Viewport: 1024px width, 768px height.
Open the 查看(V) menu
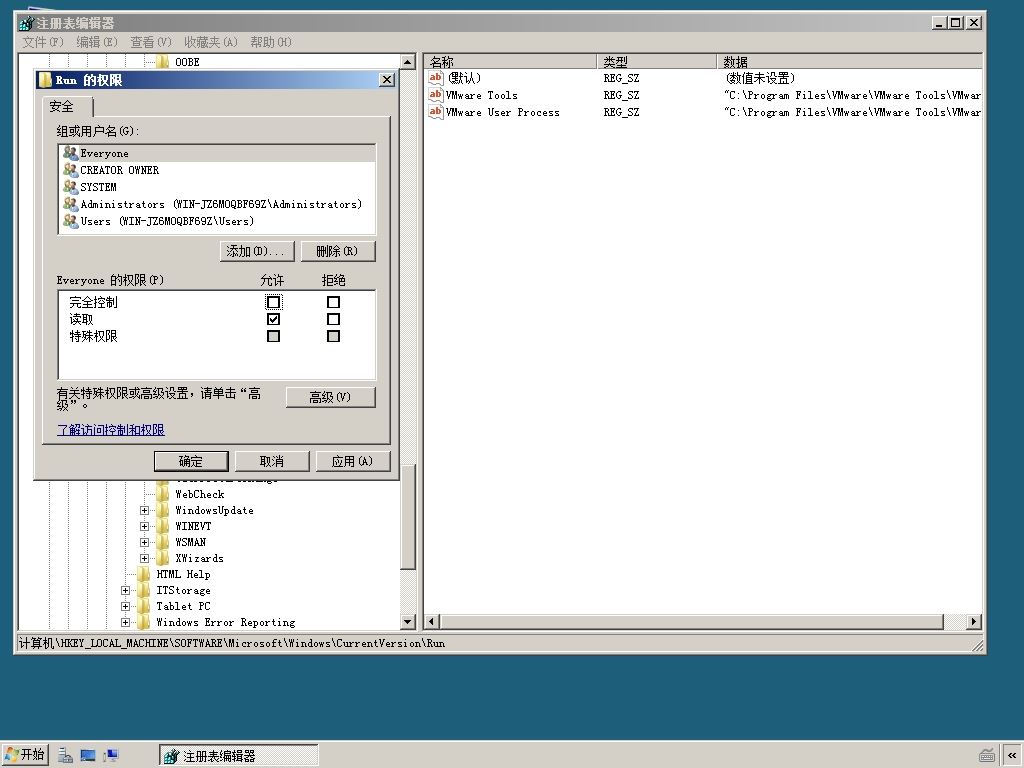pos(150,42)
